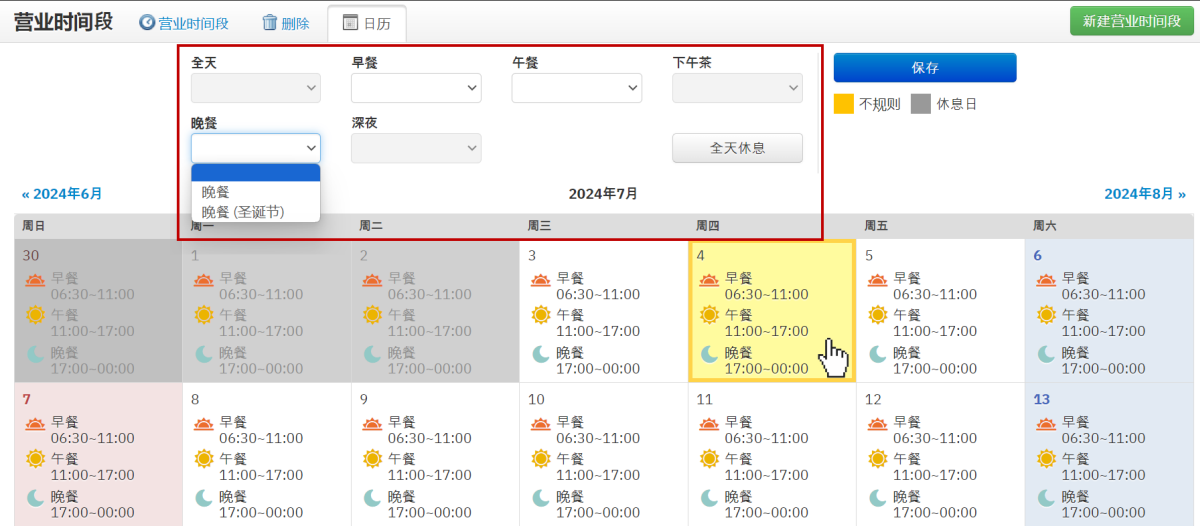Click 晚餐 label on day 30
1200x526 pixels.
(64, 353)
